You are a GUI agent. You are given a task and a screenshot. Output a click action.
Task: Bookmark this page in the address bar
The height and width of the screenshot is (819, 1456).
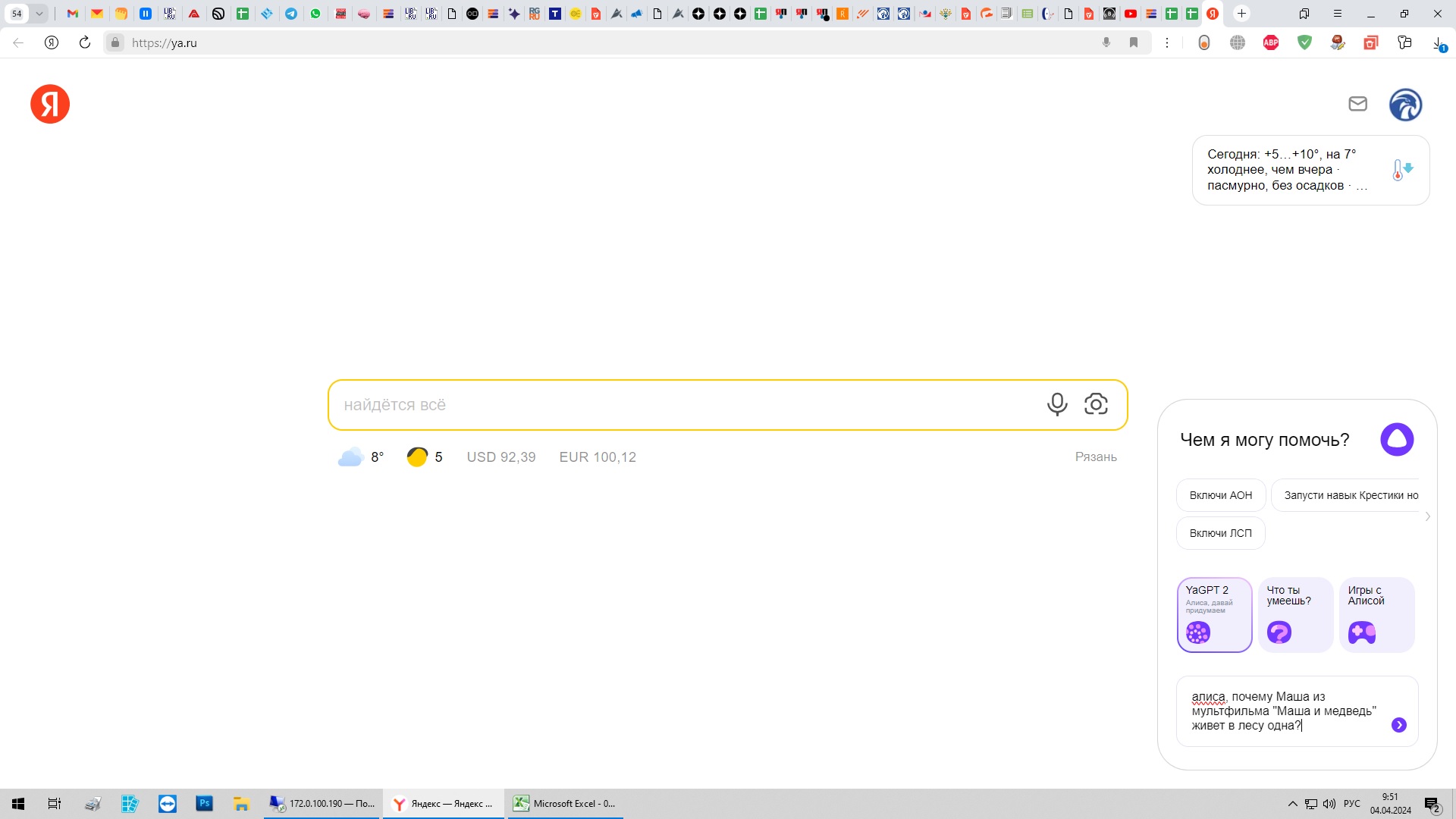(x=1134, y=43)
